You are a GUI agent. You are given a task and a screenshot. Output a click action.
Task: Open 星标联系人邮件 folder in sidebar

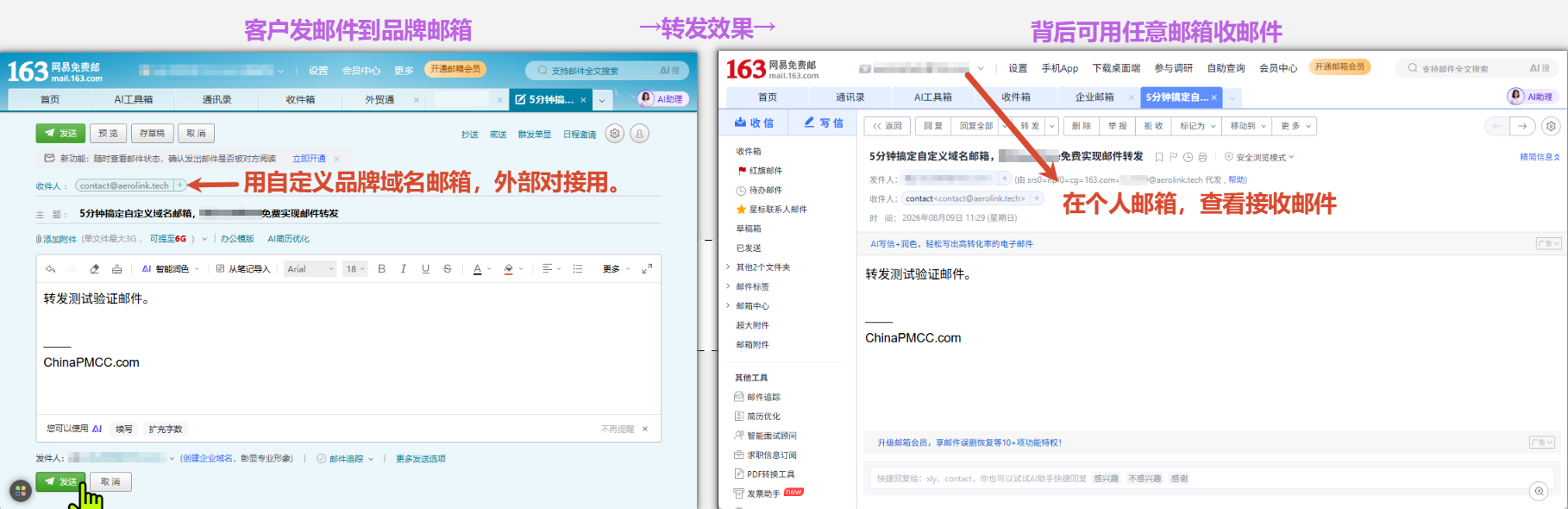[778, 210]
